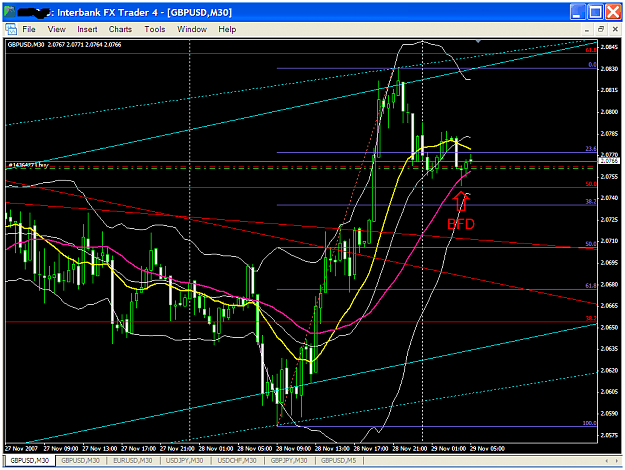Click the red 38.2 Fibonacci label near 2.0650
Image resolution: width=625 pixels, height=470 pixels.
coord(591,318)
